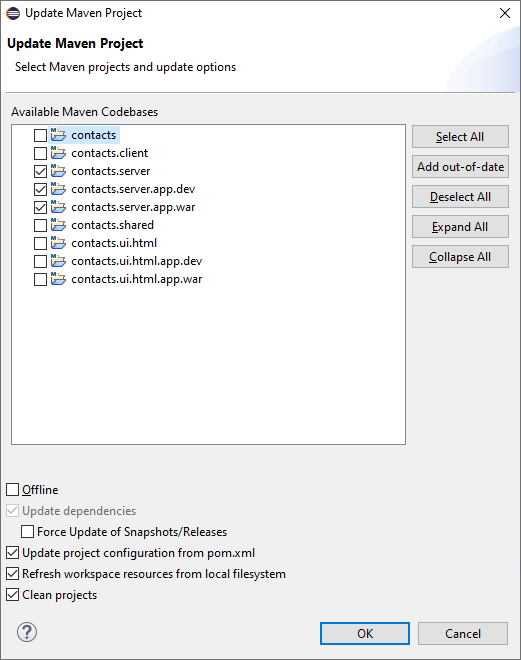Screen dimensions: 521x660
Task: Select the contacts row label
Action: pyautogui.click(x=93, y=135)
